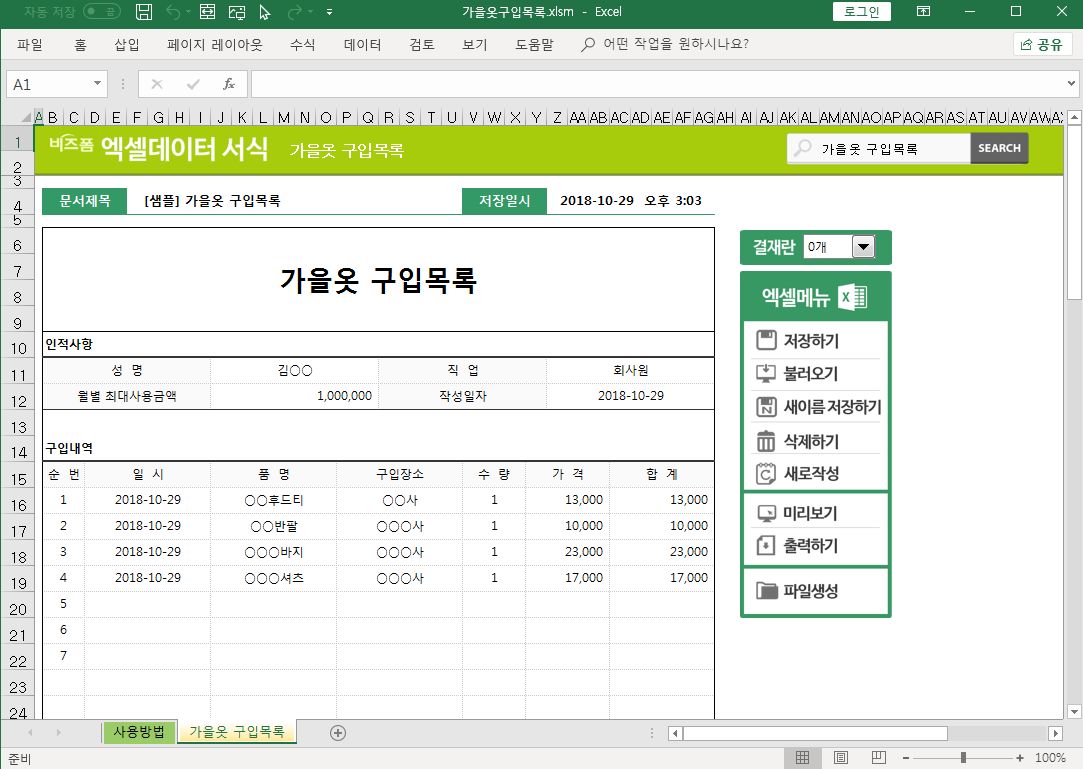Switch to Page Layout view in status bar

(x=841, y=758)
